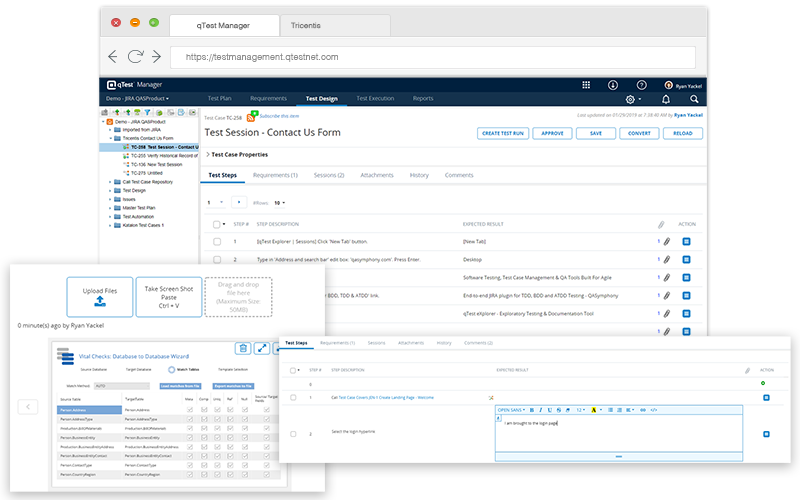Open the #Rows dropdown showing 10
The height and width of the screenshot is (500, 800).
[x=280, y=203]
